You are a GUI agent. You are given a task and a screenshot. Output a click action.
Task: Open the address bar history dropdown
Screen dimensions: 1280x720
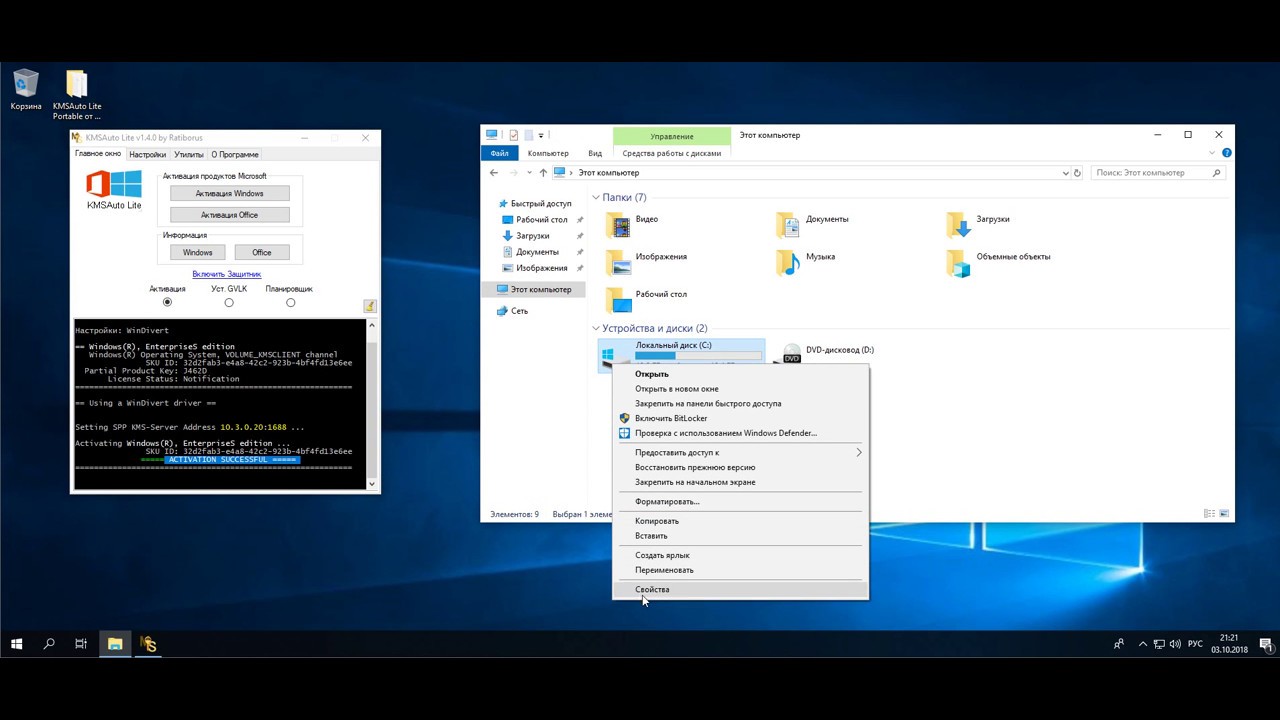(x=1065, y=173)
